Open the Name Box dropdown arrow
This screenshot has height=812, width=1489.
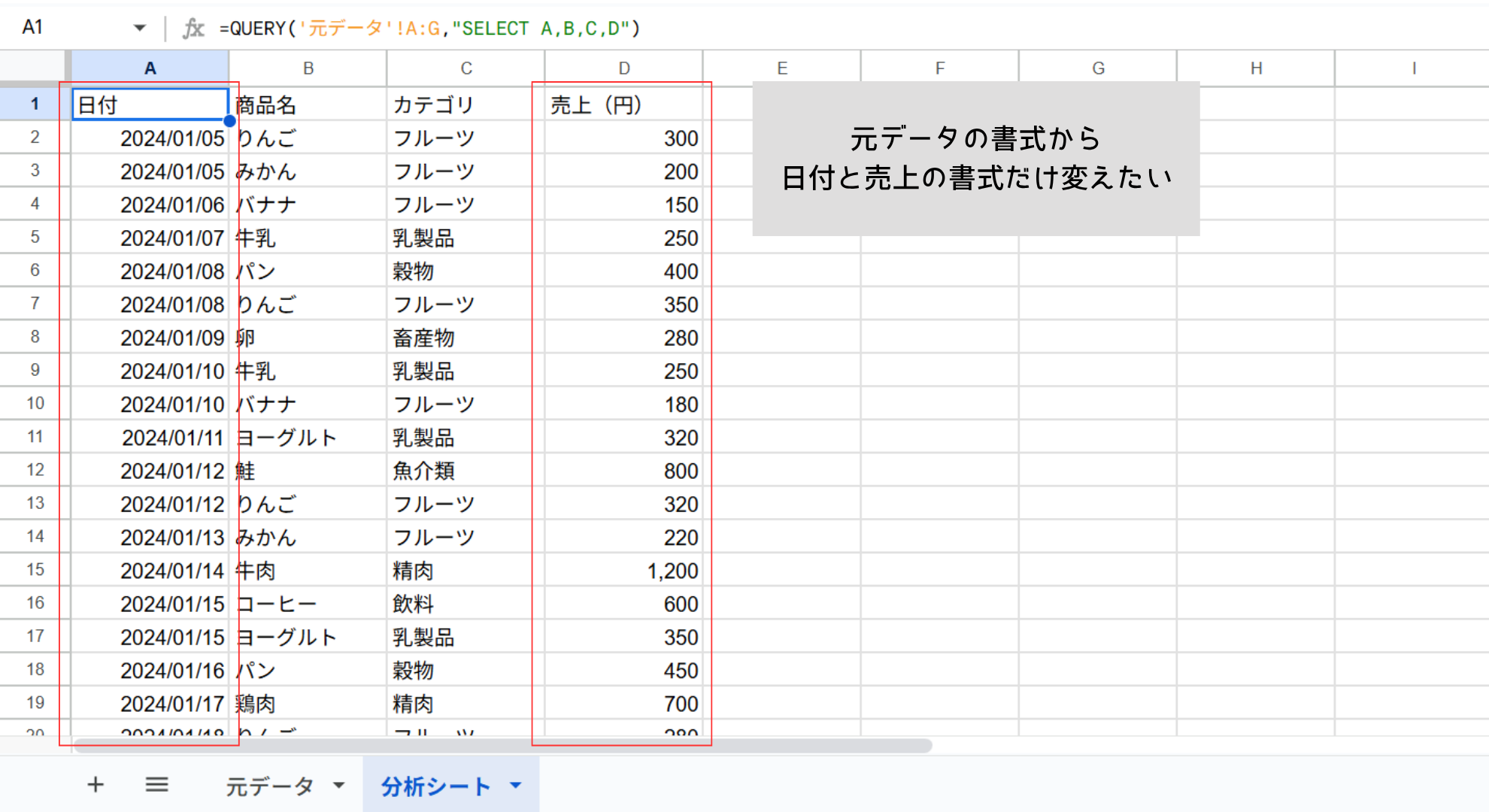140,29
